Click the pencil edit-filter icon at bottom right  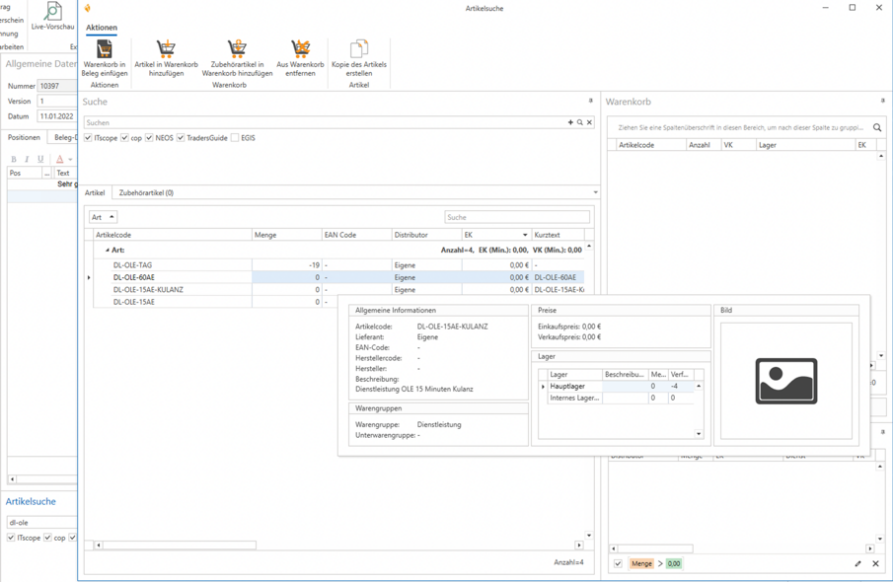[858, 564]
